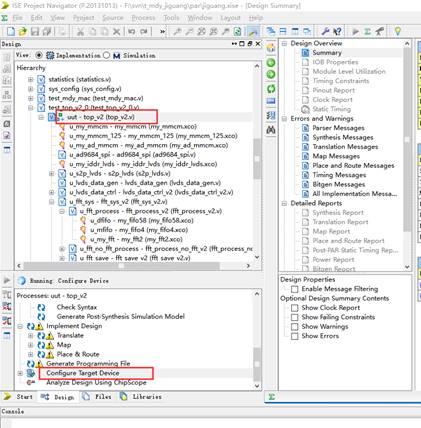Click the Cut scissors icon
Image resolution: width=421 pixels, height=428 pixels.
tap(80, 31)
